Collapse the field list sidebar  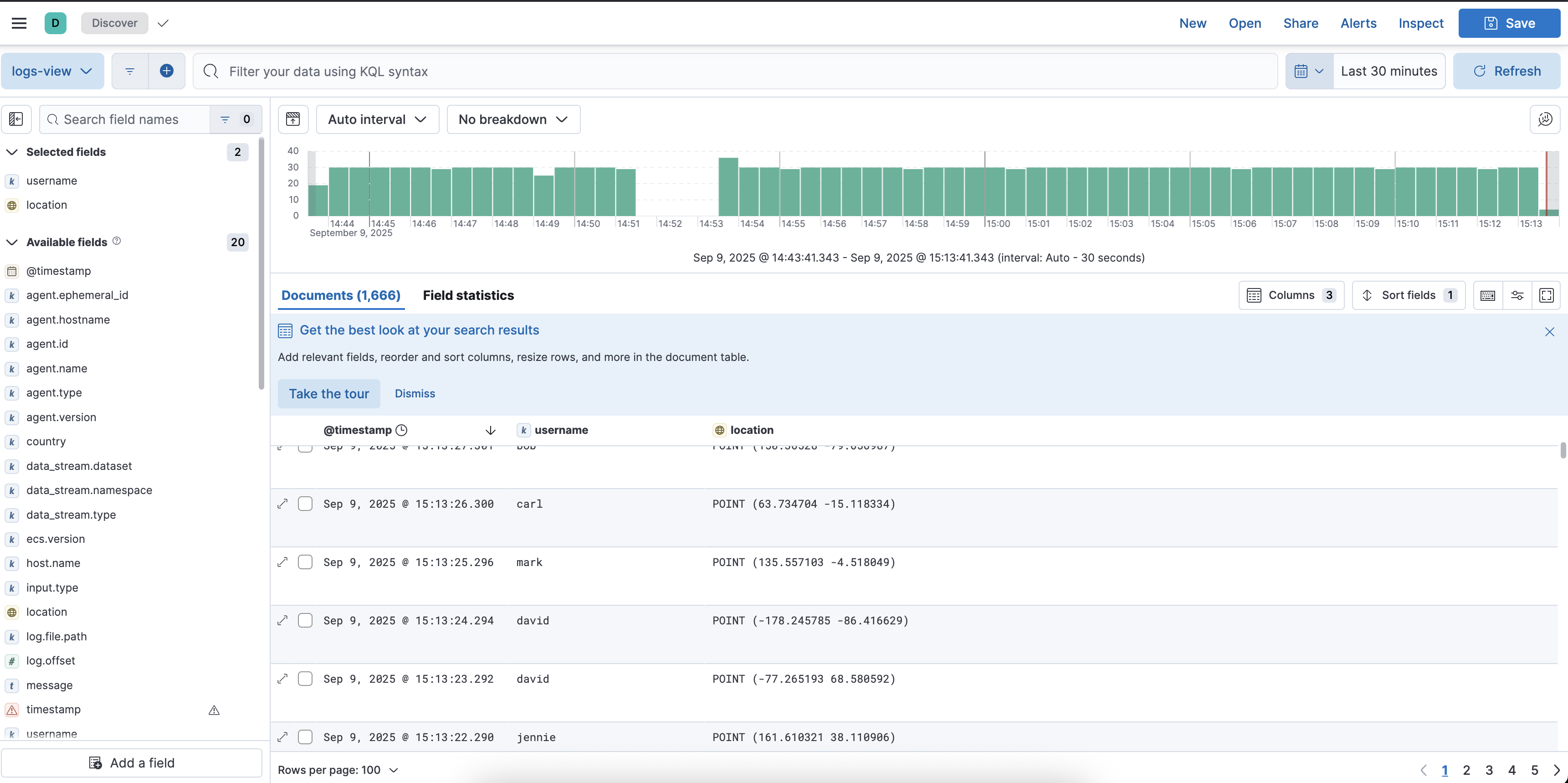[16, 119]
